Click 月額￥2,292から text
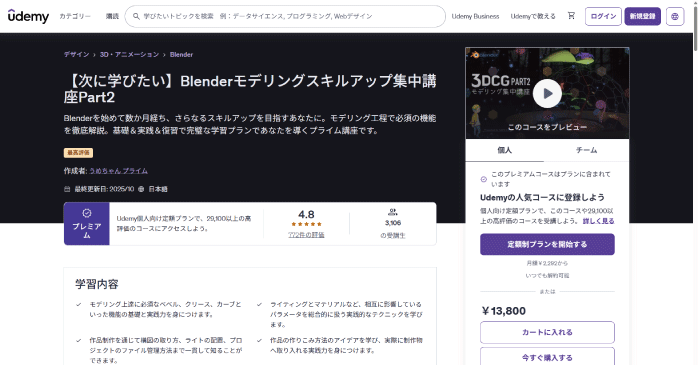The height and width of the screenshot is (365, 698). tap(547, 263)
